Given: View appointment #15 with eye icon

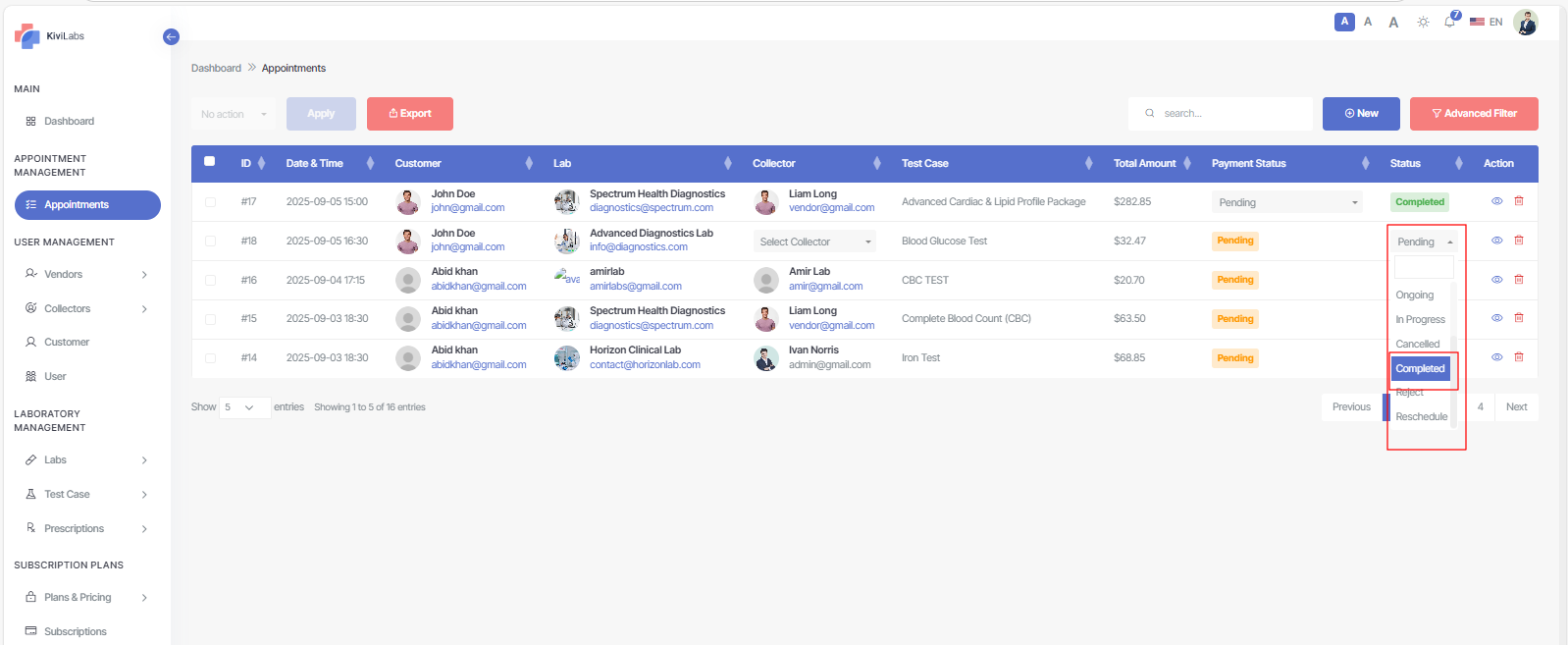Looking at the screenshot, I should [x=1497, y=318].
